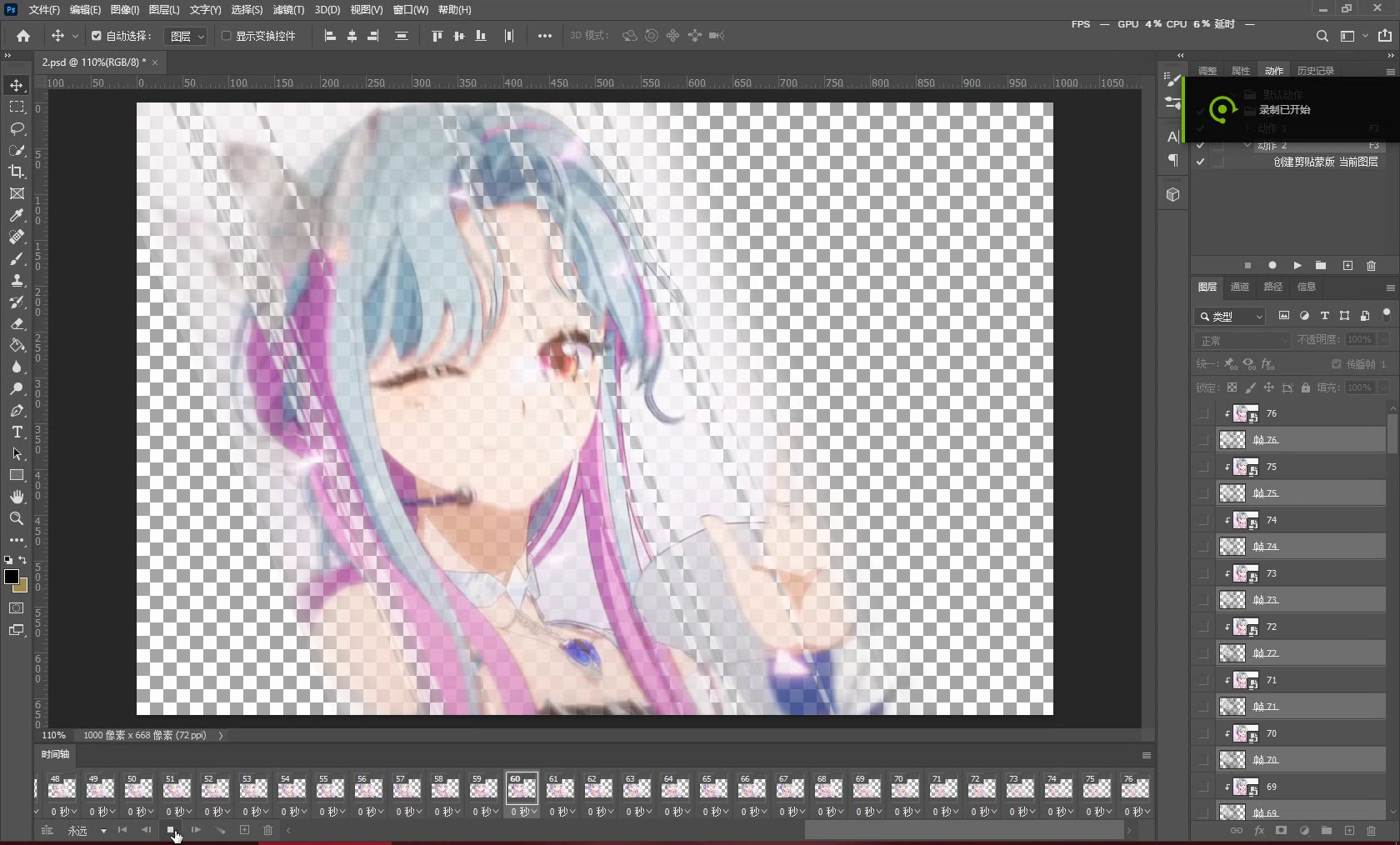Select the Horizontal Type tool
This screenshot has height=845, width=1400.
[17, 432]
